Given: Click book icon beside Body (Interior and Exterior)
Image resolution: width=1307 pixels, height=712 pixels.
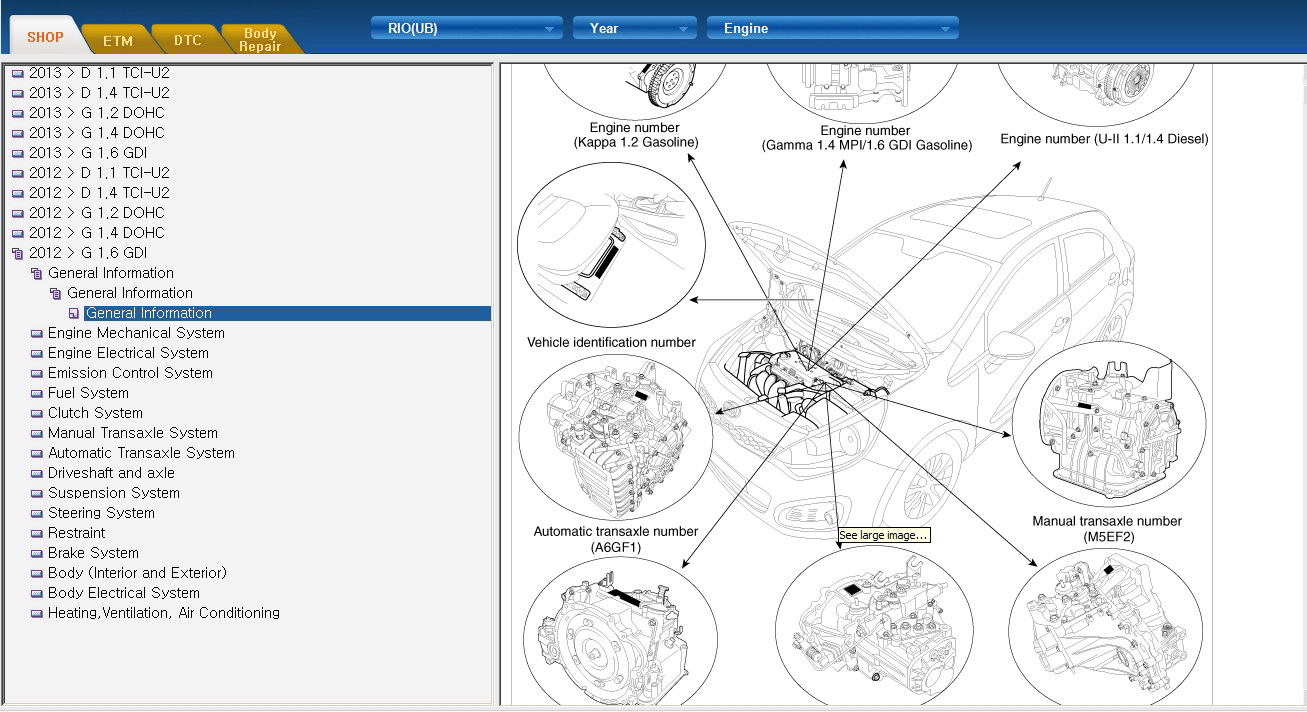Looking at the screenshot, I should tap(37, 573).
